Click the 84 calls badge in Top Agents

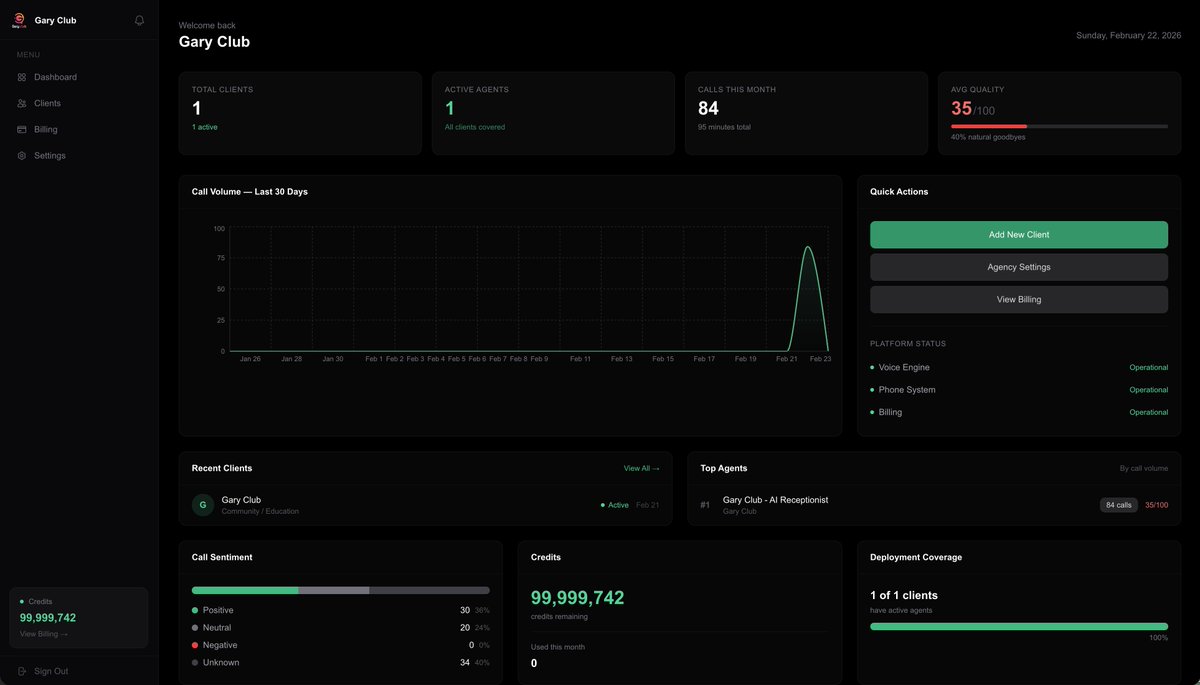click(x=1118, y=505)
